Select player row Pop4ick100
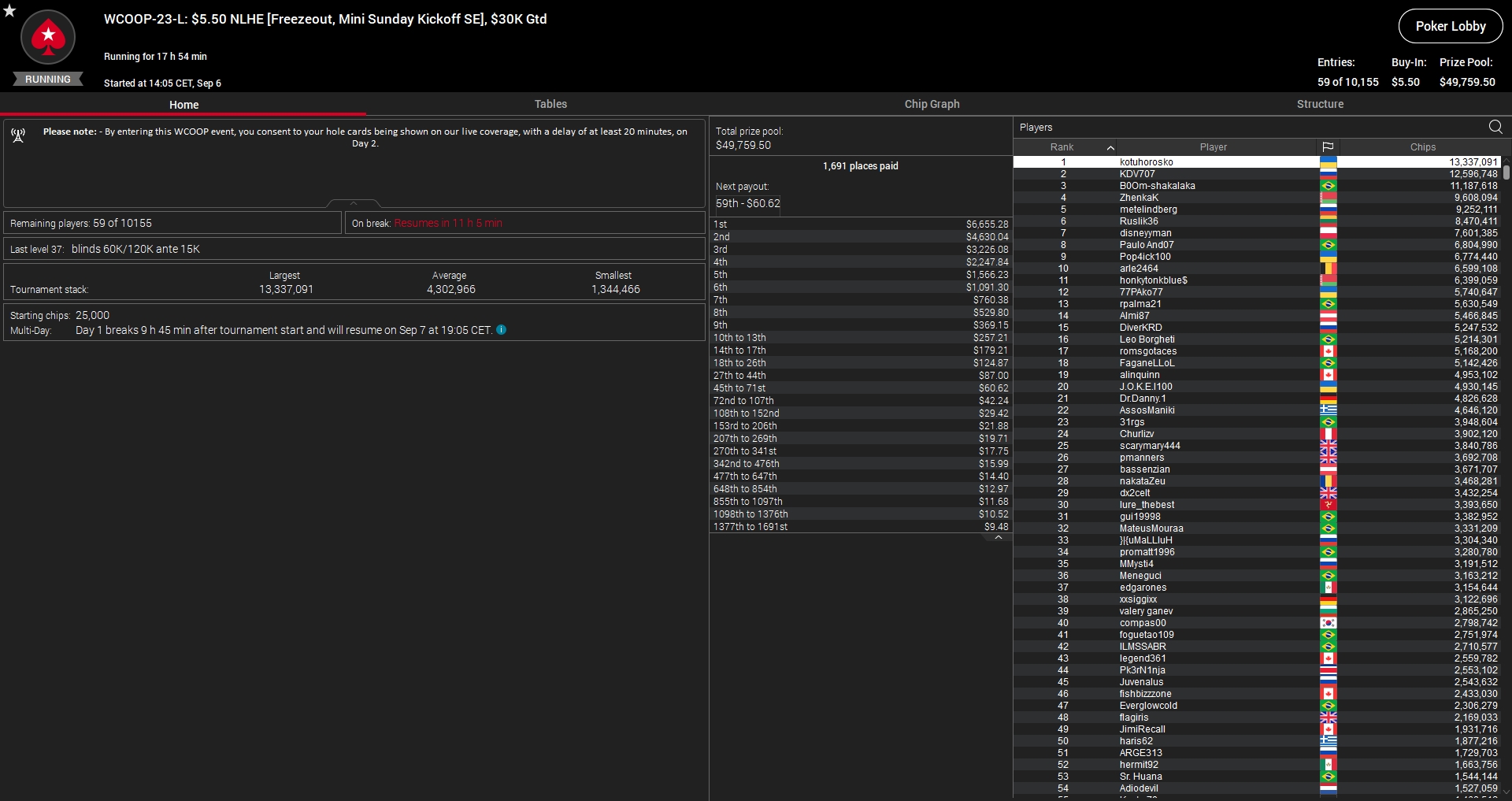This screenshot has width=1512, height=801. [x=1257, y=257]
